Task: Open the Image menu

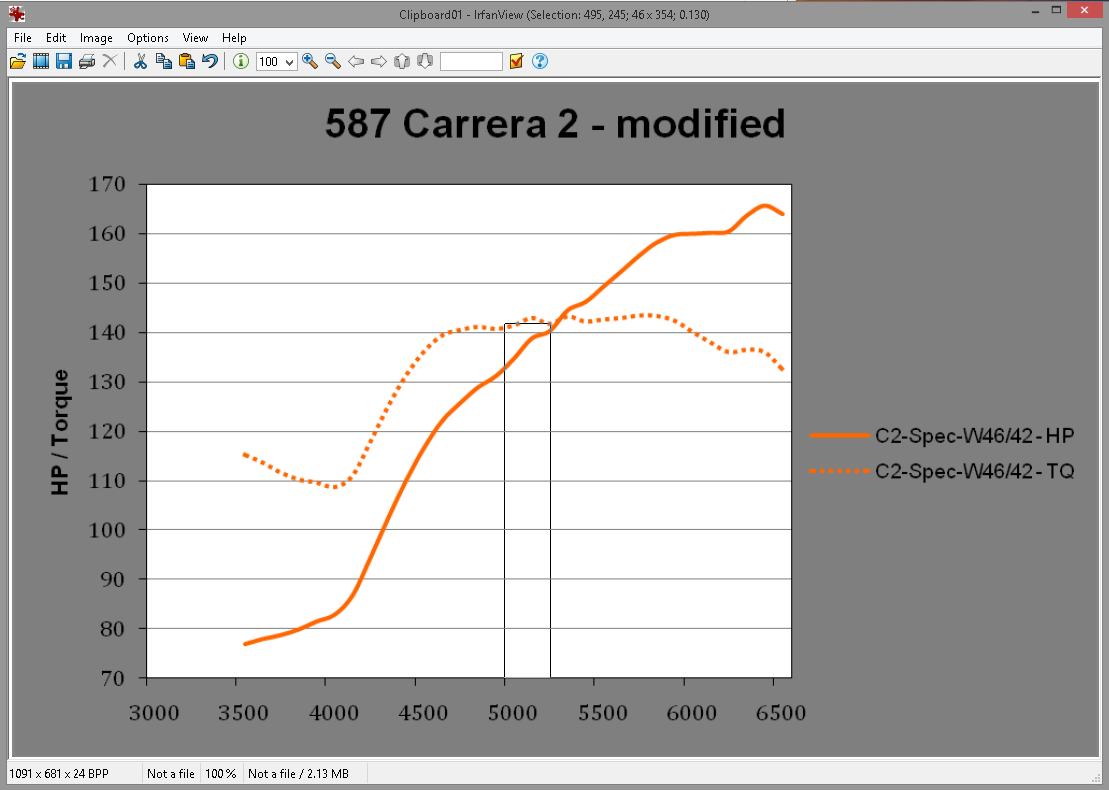Action: pos(96,38)
